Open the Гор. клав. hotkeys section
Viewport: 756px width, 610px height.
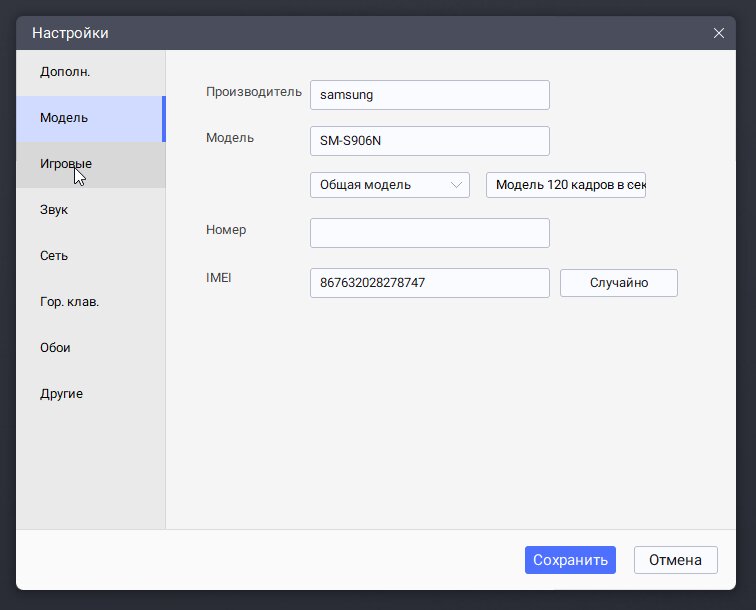[x=91, y=302]
